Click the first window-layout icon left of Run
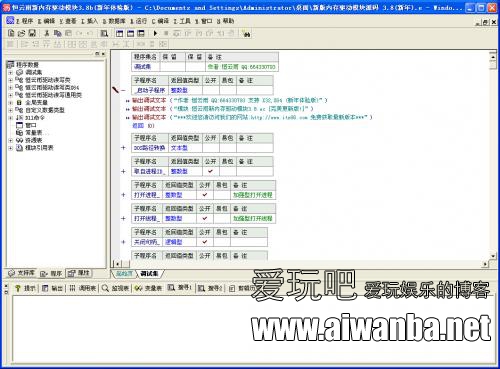This screenshot has width=500, height=369. pyautogui.click(x=119, y=33)
